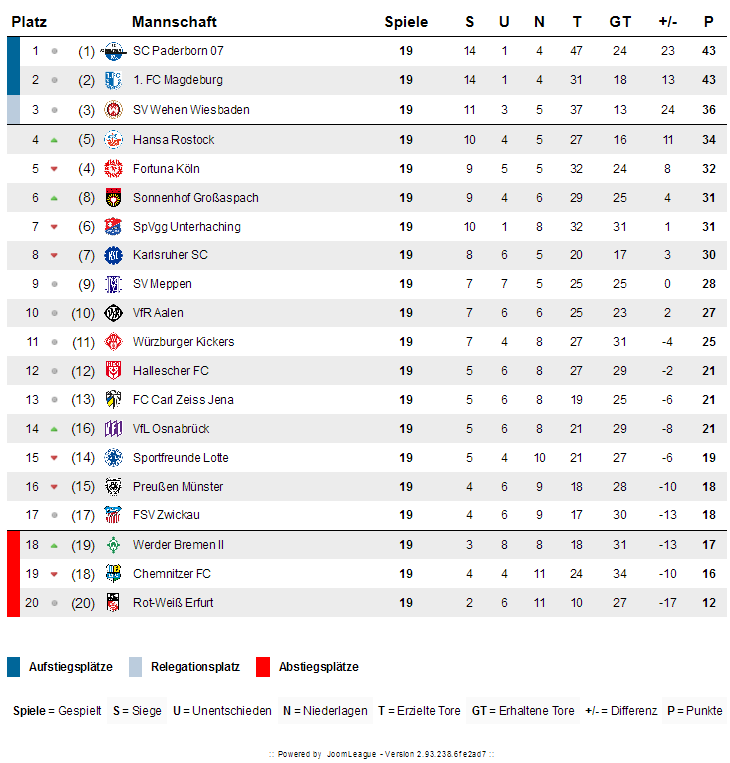Click the Werder Bremen II club crest
Screen dimensions: 730x763
[x=113, y=545]
